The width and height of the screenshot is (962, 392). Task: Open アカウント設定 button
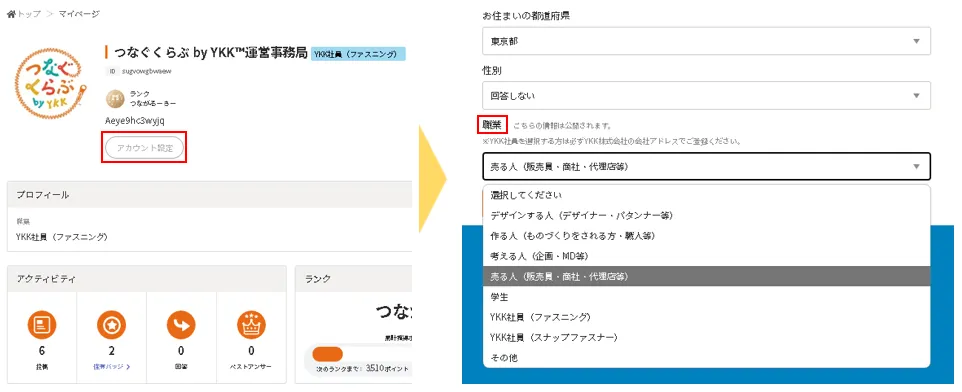click(144, 148)
